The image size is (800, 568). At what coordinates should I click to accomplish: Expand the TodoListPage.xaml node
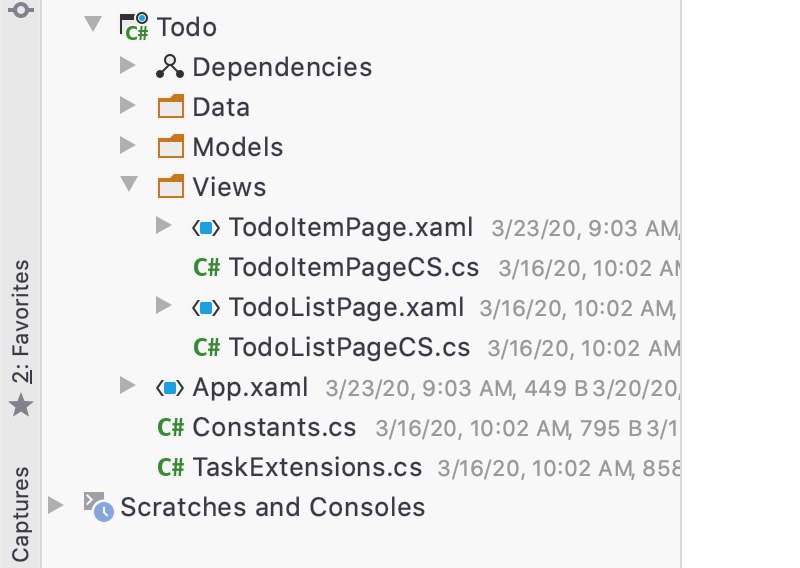click(x=163, y=305)
